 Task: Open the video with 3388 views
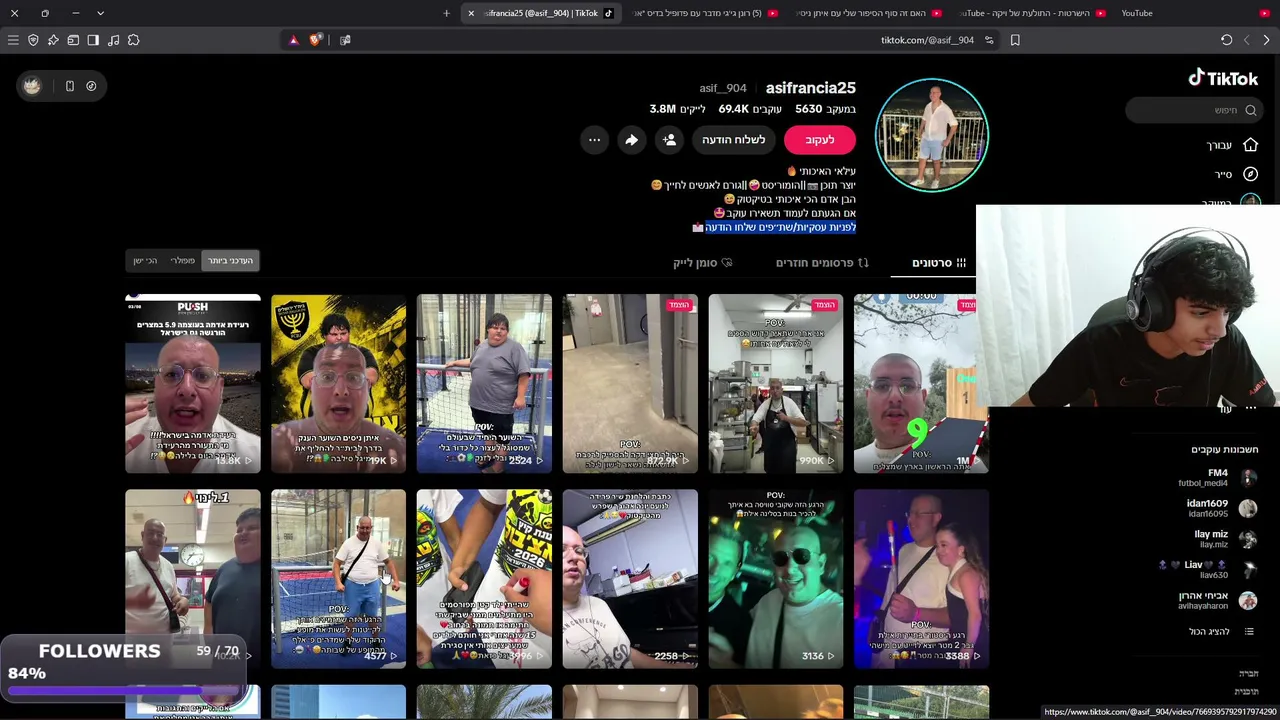point(921,578)
